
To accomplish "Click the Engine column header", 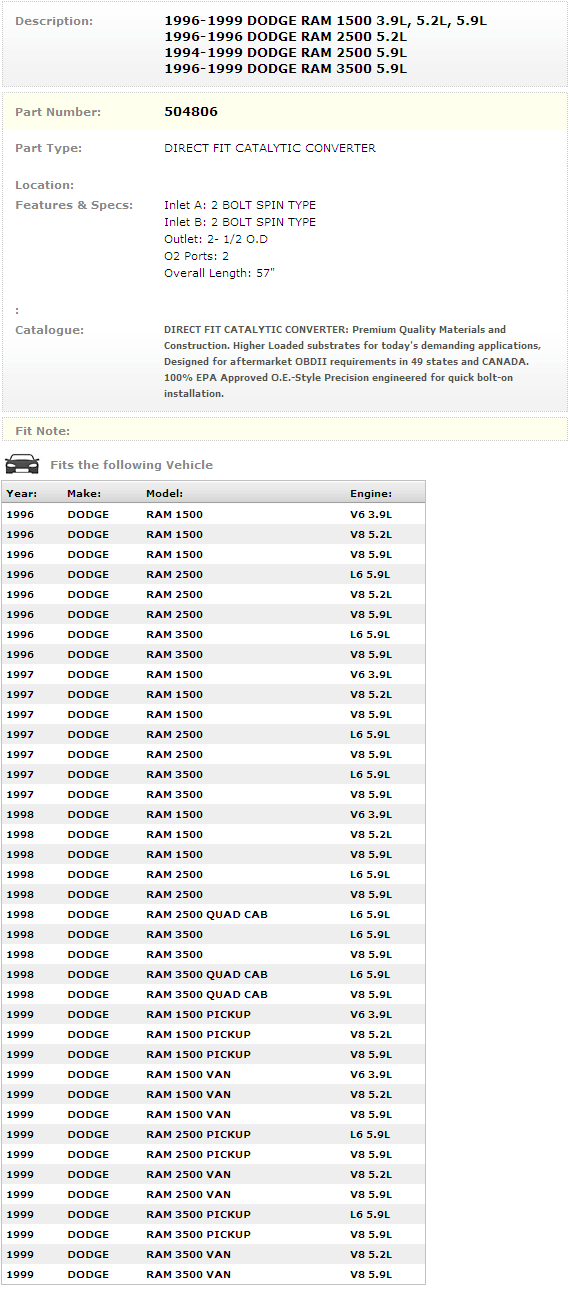I will tap(371, 494).
